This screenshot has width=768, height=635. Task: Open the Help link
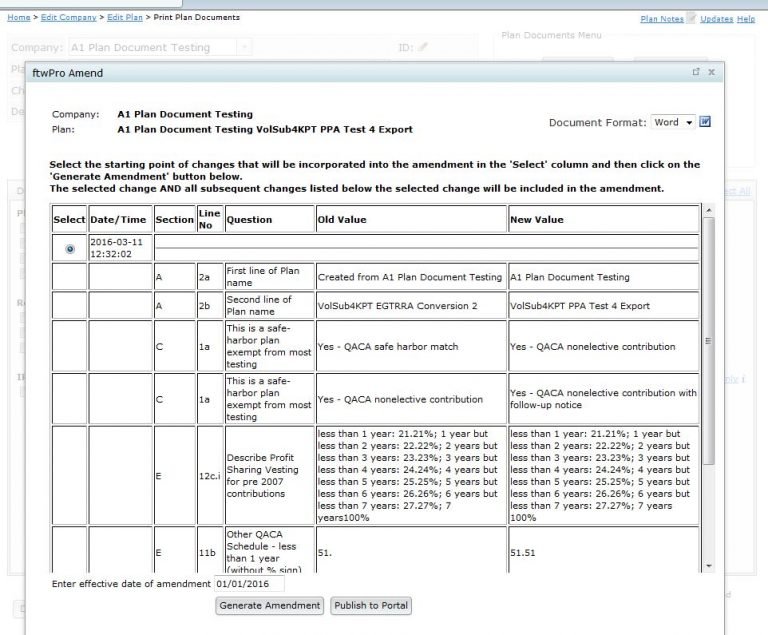coord(746,18)
